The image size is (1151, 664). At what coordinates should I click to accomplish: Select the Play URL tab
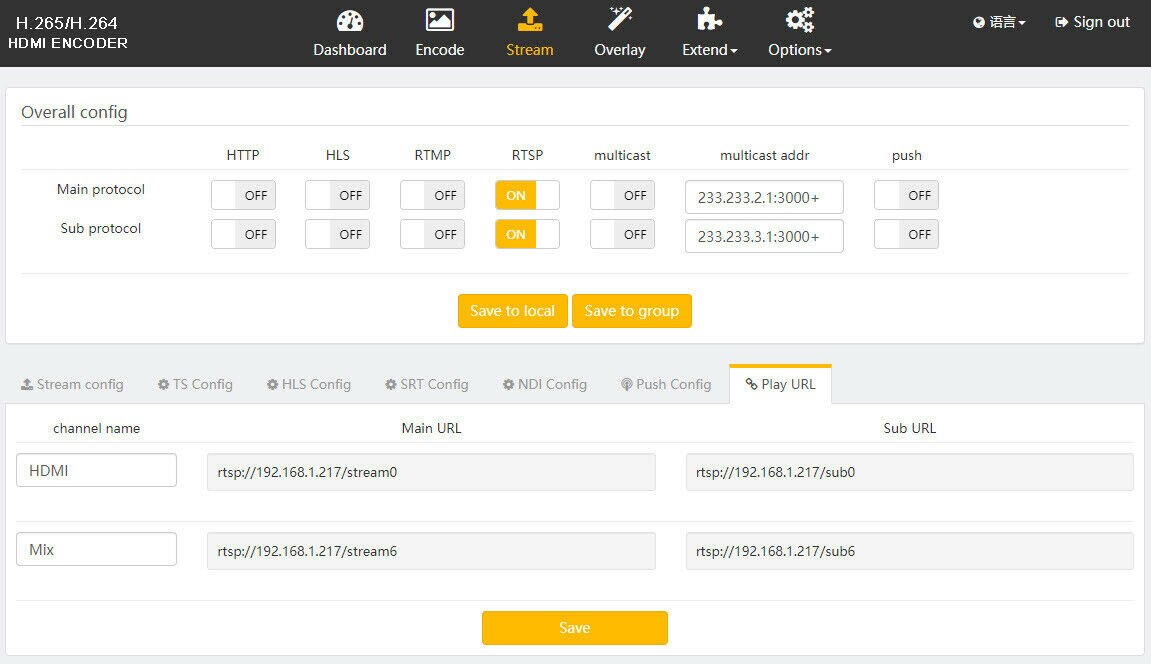780,384
